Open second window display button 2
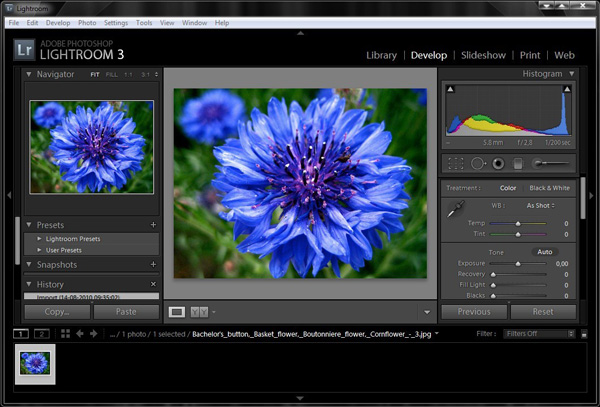Screen dimensions: 600x407 (42, 334)
